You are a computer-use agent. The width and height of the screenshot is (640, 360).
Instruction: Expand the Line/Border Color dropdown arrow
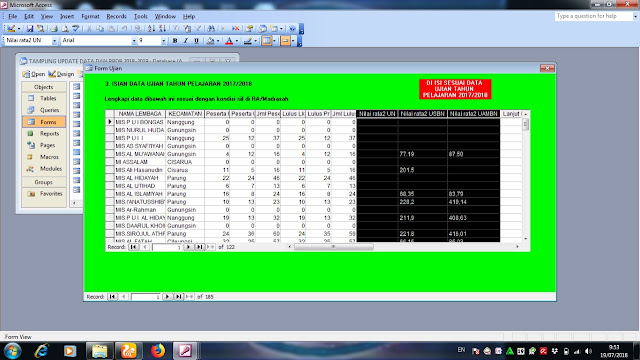(256, 40)
